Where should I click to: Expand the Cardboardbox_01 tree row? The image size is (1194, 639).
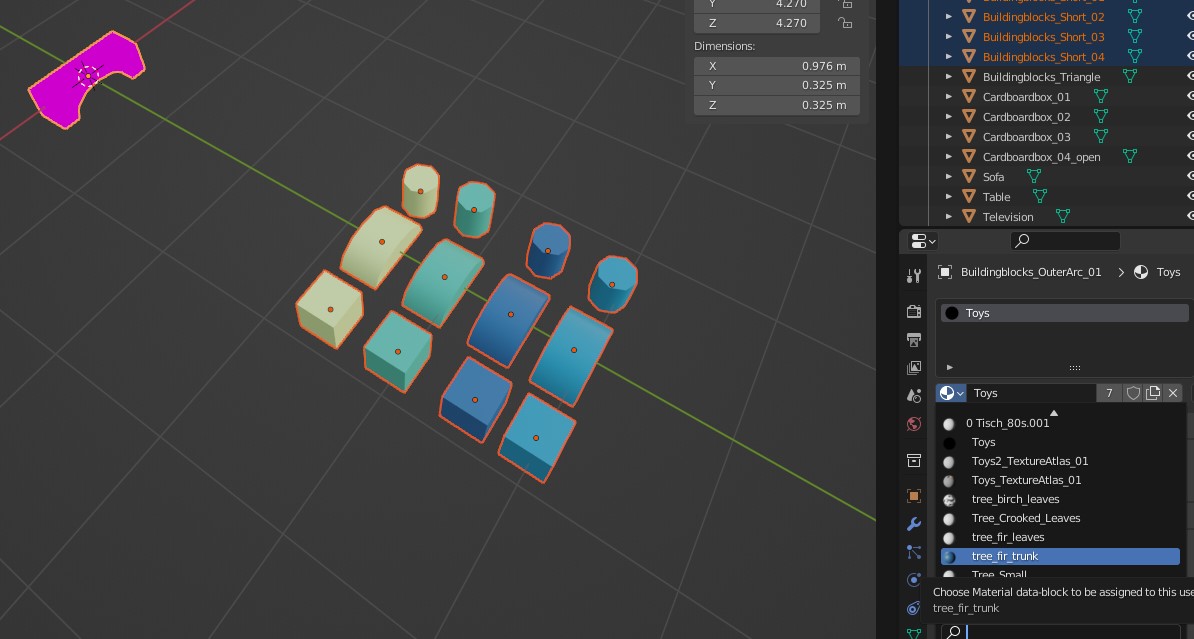point(949,97)
